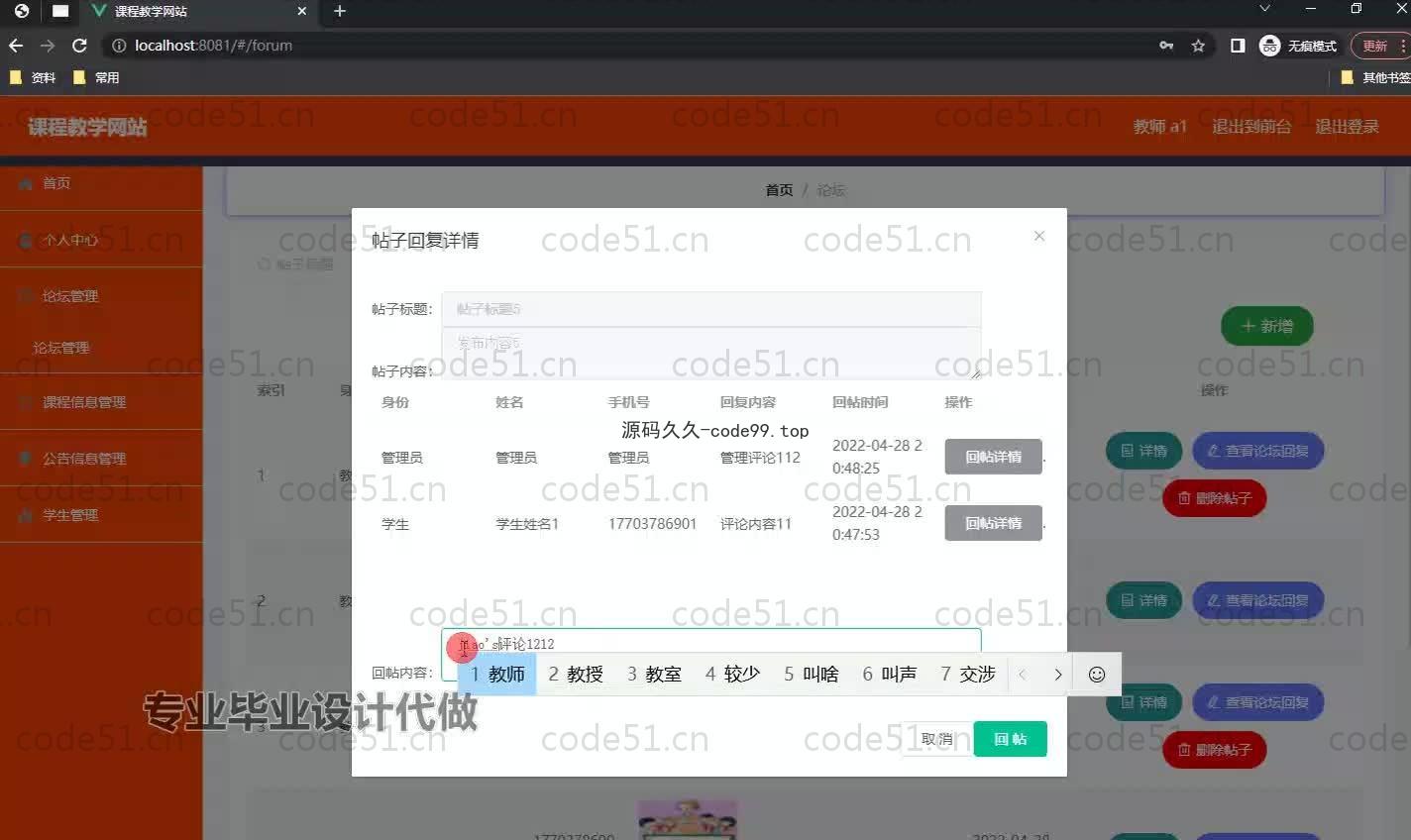Click 删除帖子 in row 1
Screen dimensions: 1411x840
coord(1215,498)
